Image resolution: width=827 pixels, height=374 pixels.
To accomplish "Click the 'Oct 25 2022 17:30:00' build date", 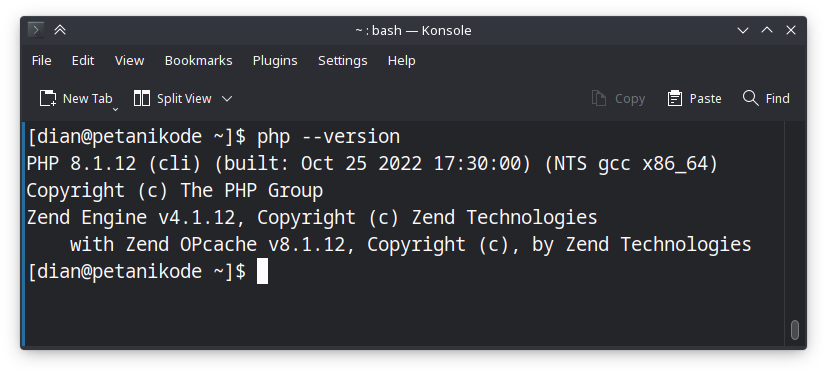I will coord(411,164).
